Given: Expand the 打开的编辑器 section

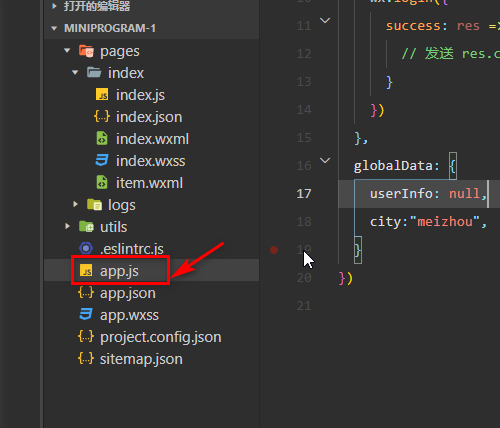Looking at the screenshot, I should (54, 6).
